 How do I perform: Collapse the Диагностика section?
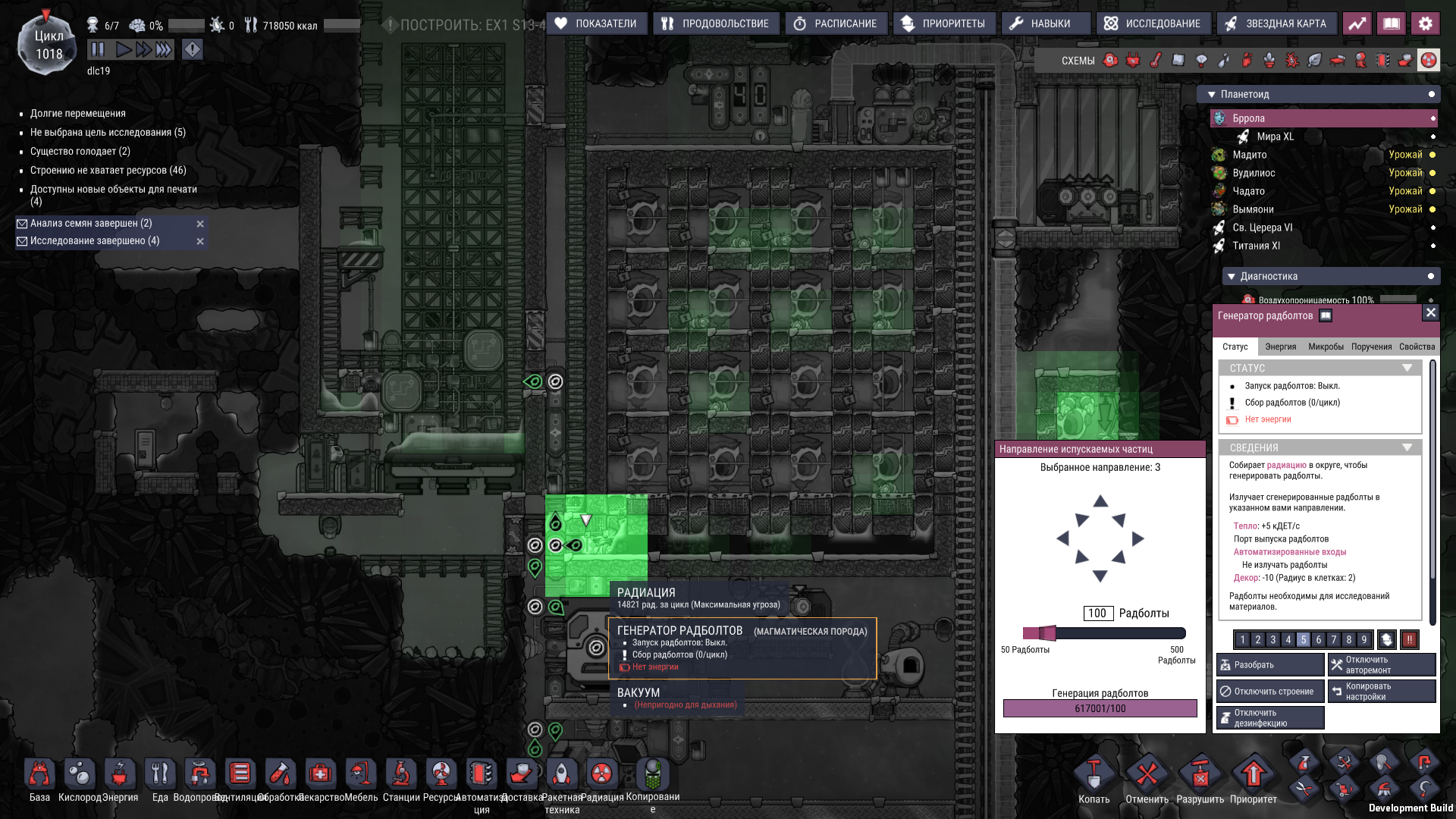1232,277
